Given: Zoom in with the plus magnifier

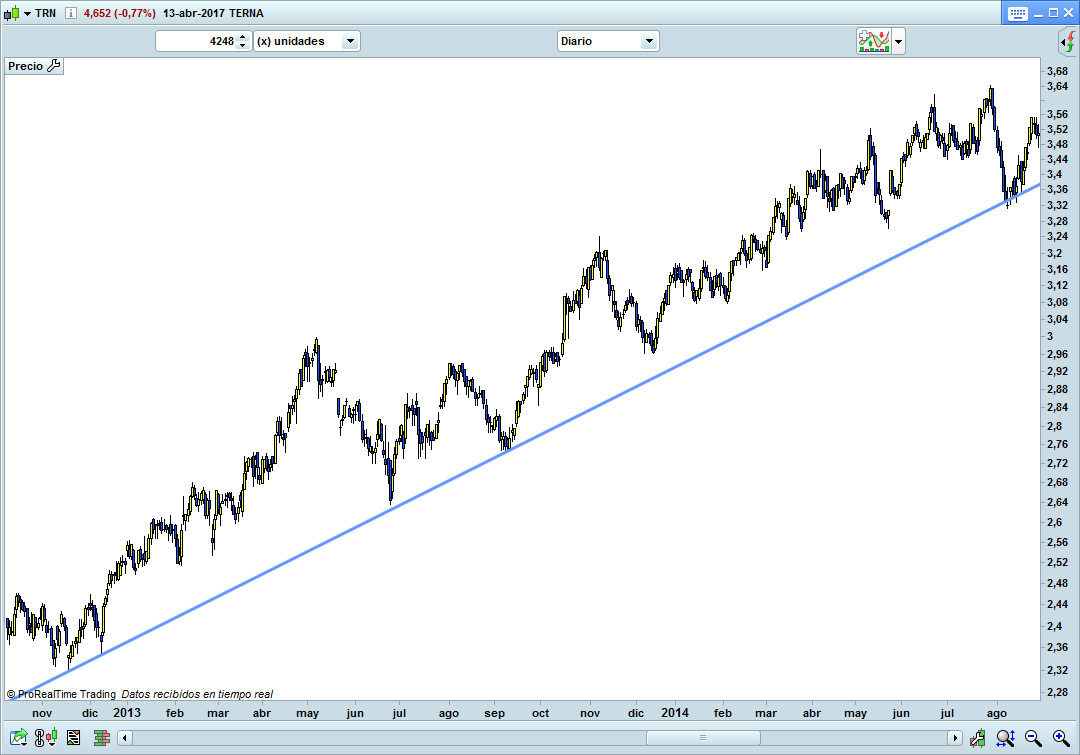Looking at the screenshot, I should pyautogui.click(x=1059, y=738).
